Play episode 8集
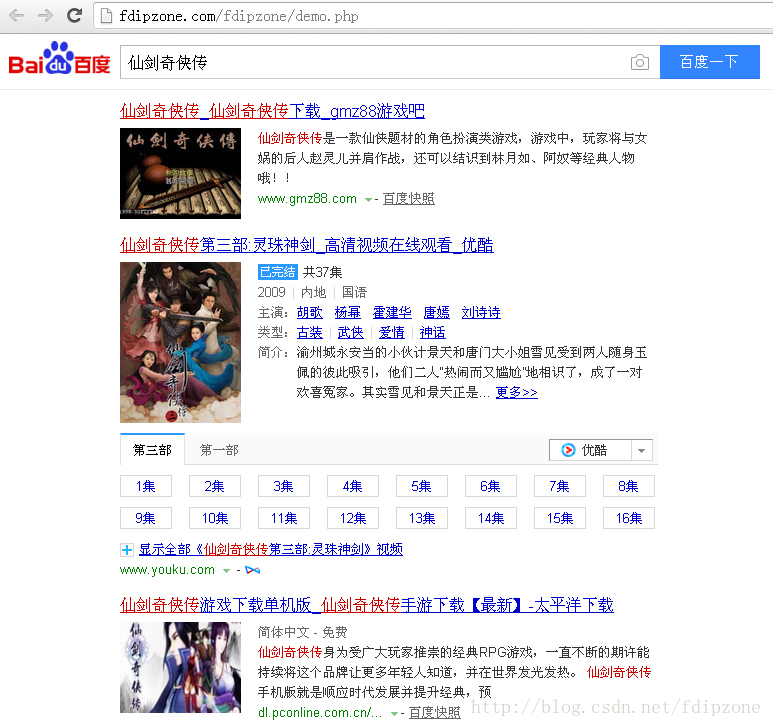The width and height of the screenshot is (773, 727). tap(628, 486)
